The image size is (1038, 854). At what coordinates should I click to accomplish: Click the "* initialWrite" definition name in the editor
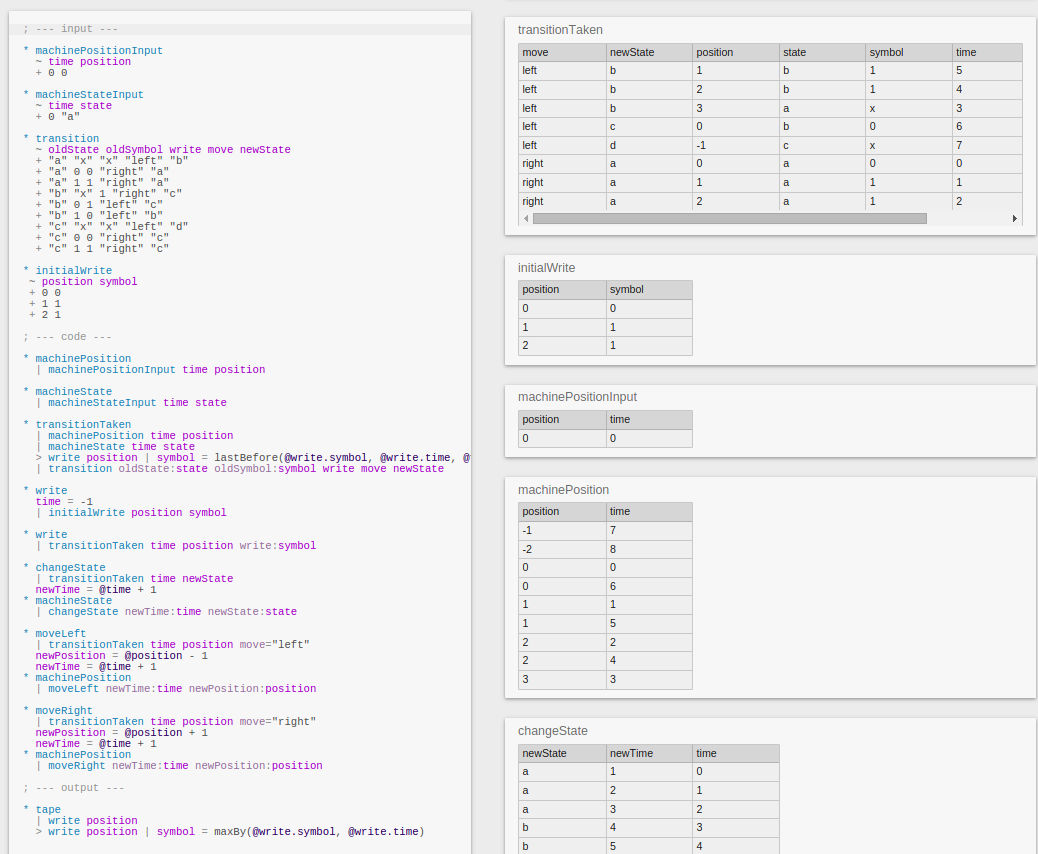point(73,271)
